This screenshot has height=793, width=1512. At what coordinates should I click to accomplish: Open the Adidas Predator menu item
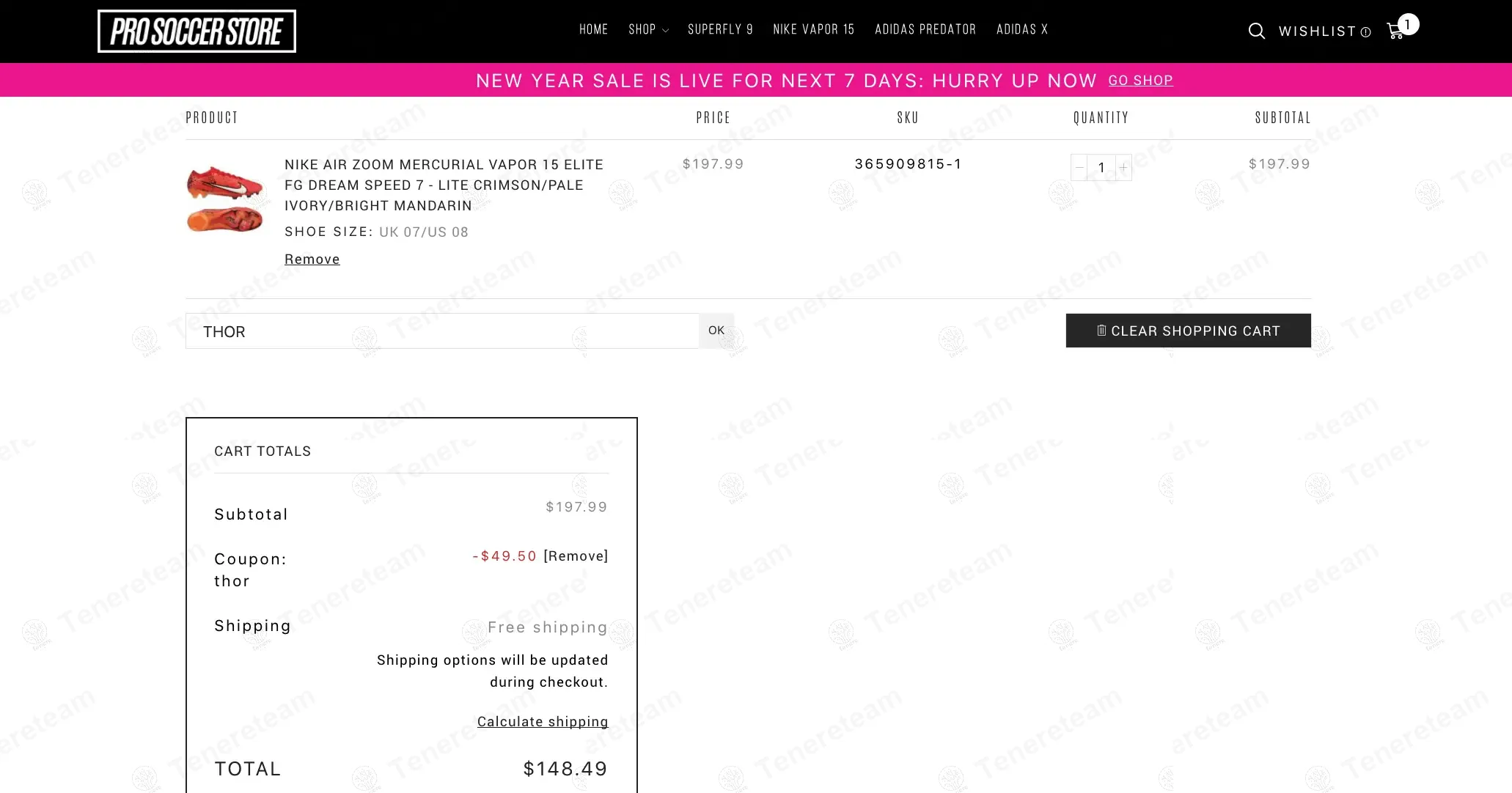(925, 29)
